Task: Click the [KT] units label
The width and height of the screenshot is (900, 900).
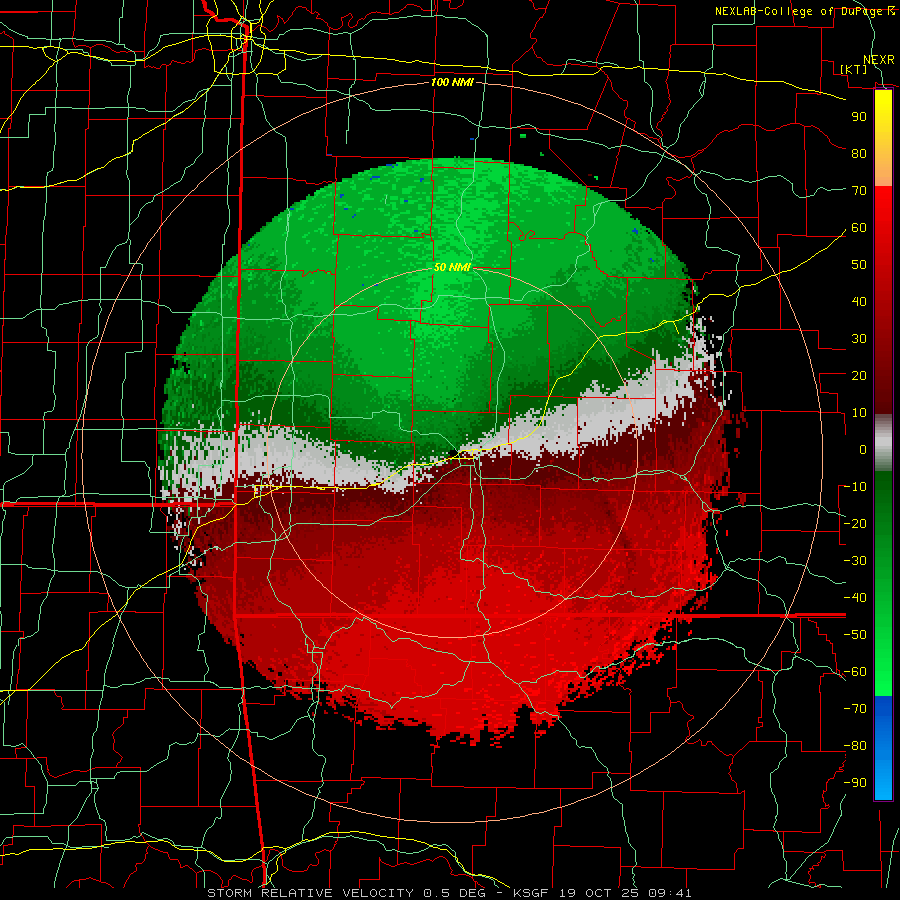Action: click(854, 69)
